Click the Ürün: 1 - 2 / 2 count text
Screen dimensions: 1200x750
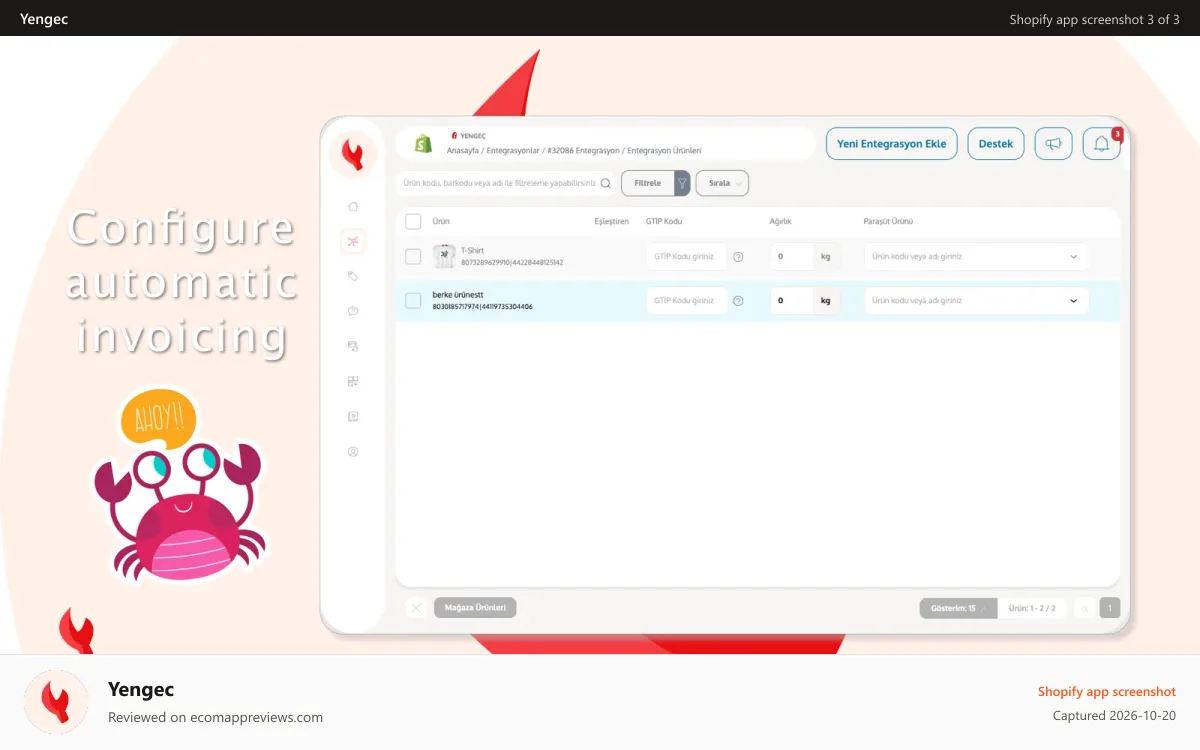point(1032,608)
